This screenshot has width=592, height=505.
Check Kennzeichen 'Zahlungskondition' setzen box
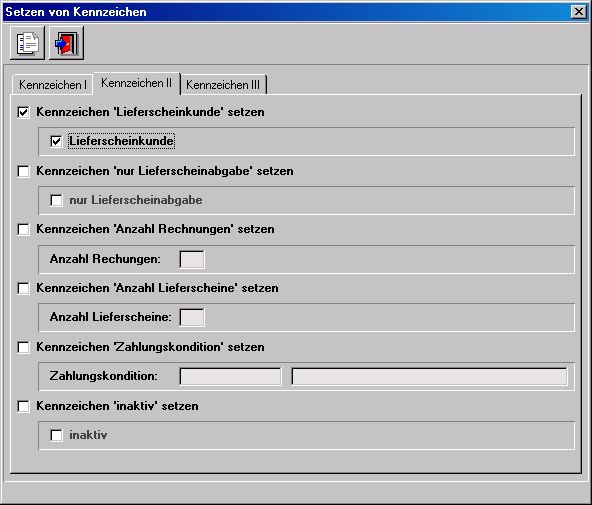tap(23, 347)
